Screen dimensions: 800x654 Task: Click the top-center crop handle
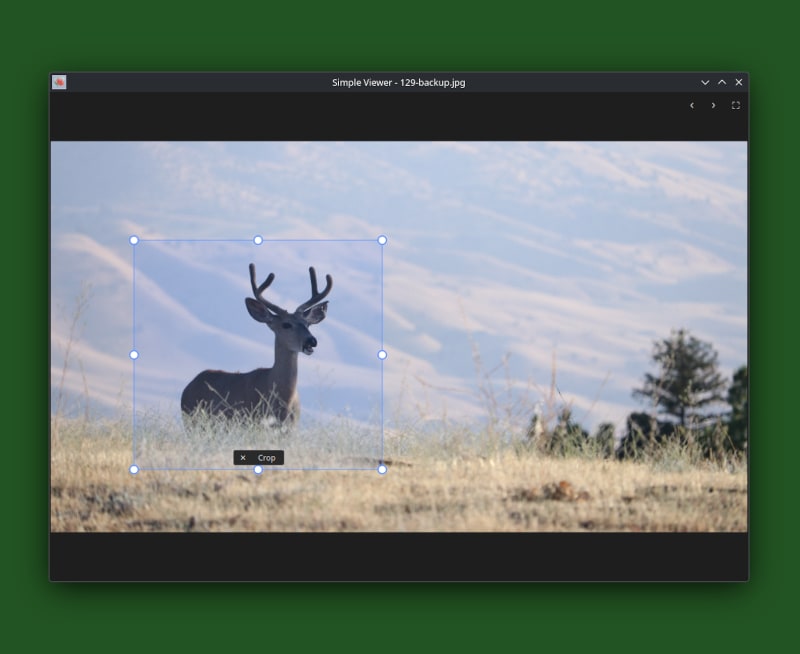tap(258, 240)
